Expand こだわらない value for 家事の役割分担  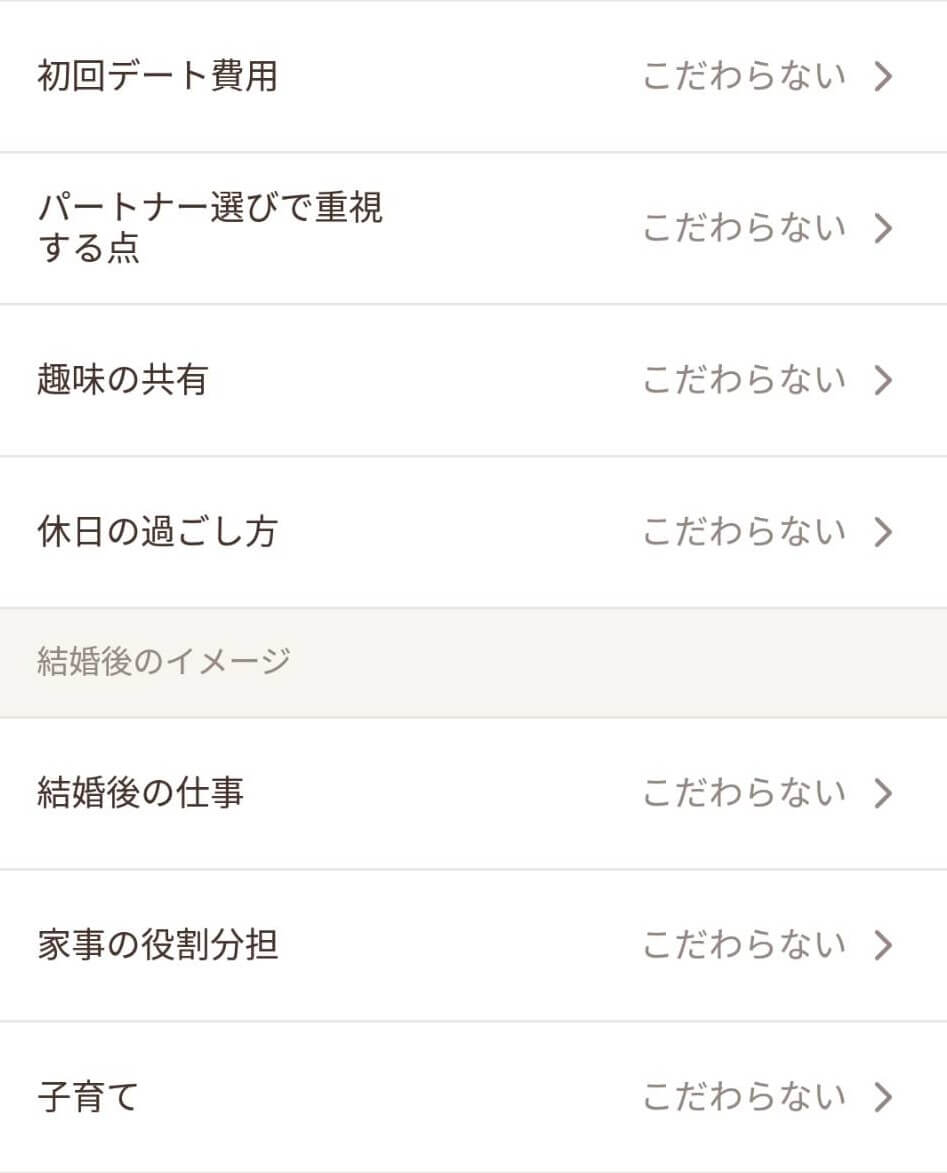click(744, 945)
